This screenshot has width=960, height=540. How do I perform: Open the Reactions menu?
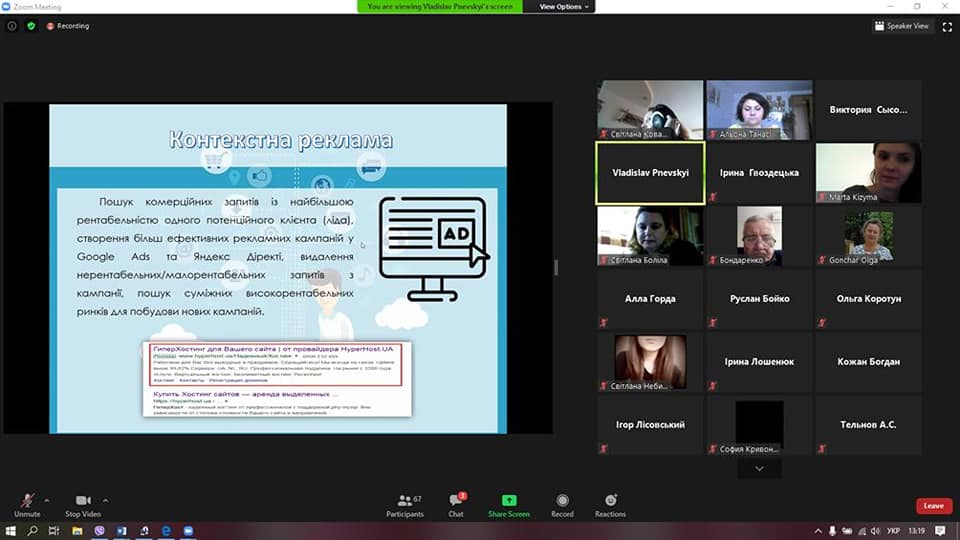610,502
